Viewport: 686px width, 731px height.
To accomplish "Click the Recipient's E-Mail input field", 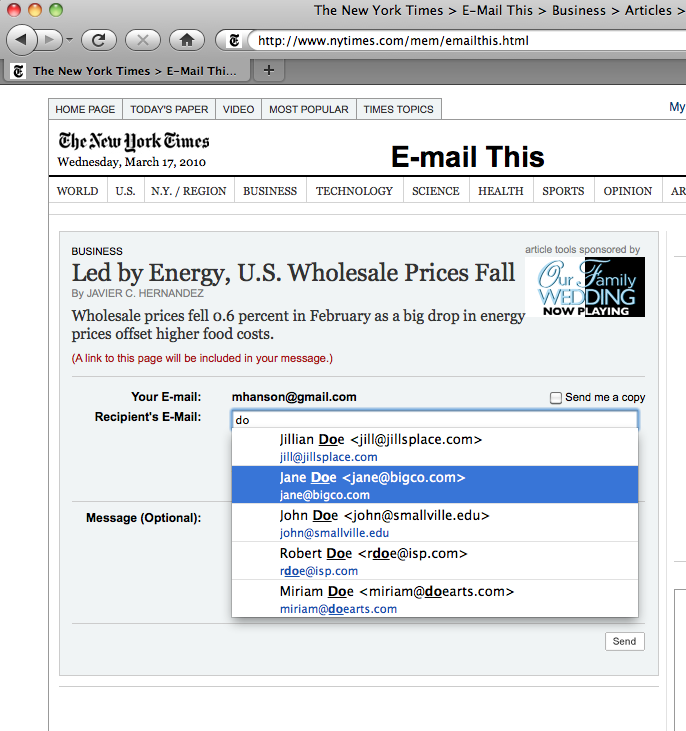I will click(434, 420).
